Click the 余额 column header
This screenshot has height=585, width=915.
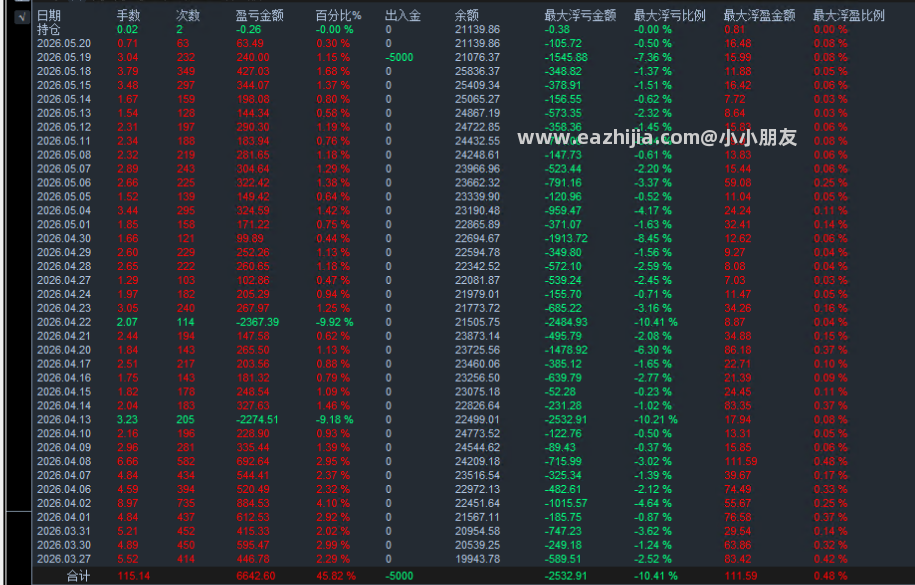coord(467,16)
